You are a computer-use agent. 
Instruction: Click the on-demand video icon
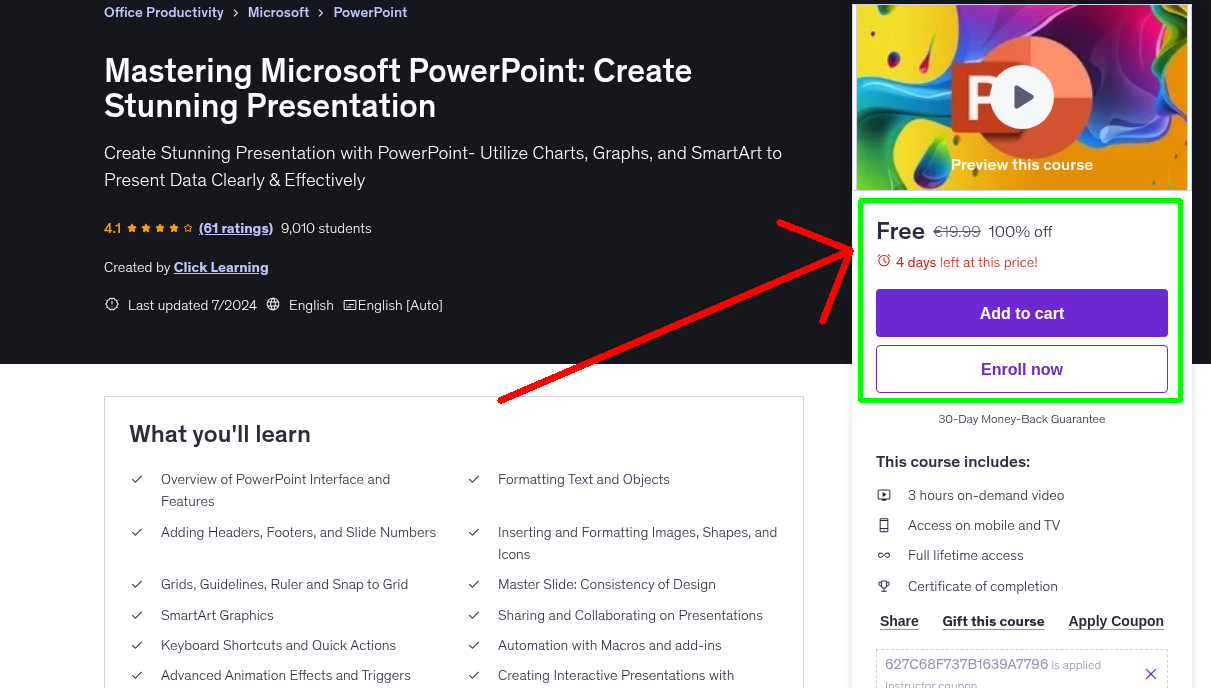pos(884,494)
